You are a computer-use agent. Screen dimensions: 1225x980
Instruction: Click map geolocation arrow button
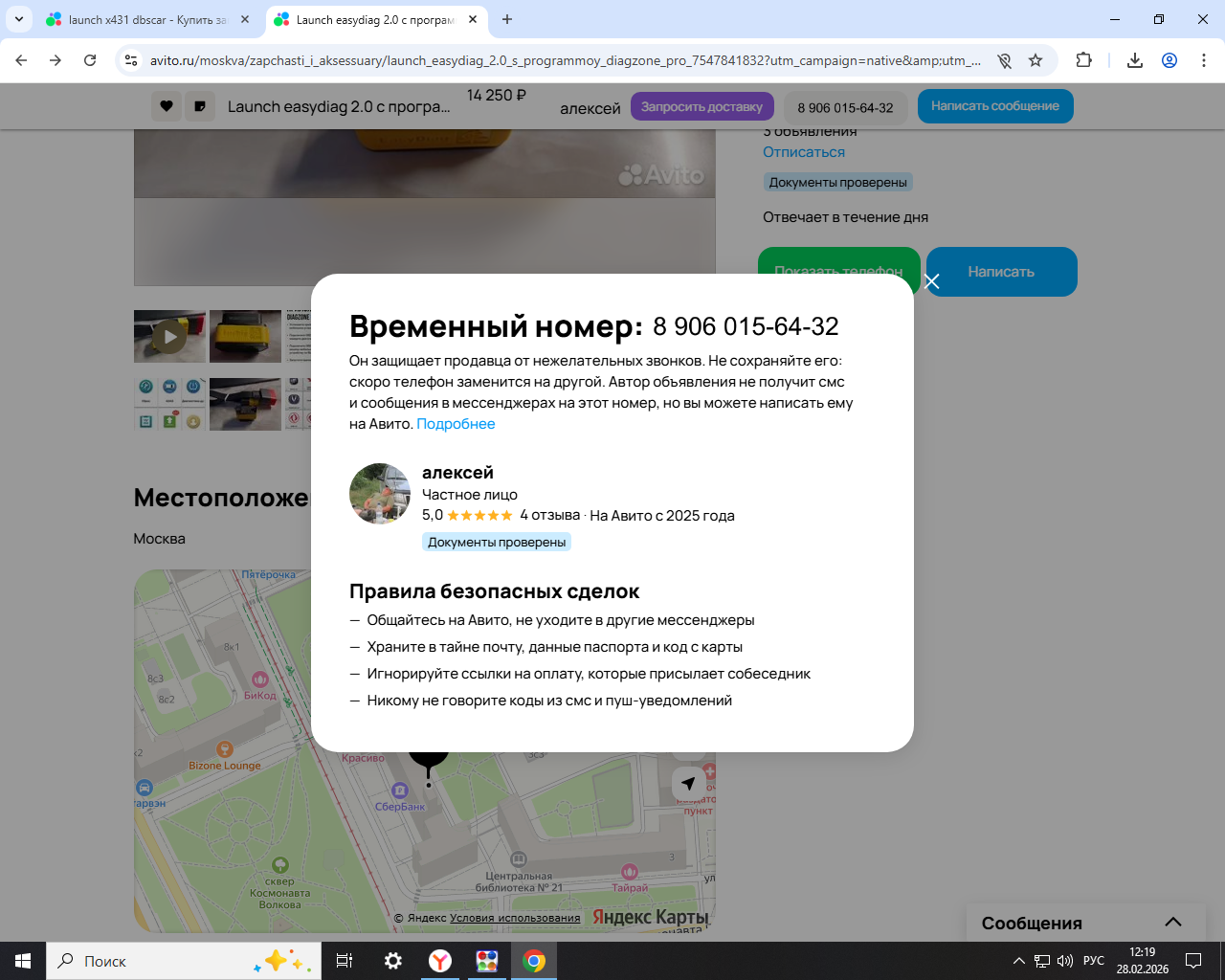688,783
